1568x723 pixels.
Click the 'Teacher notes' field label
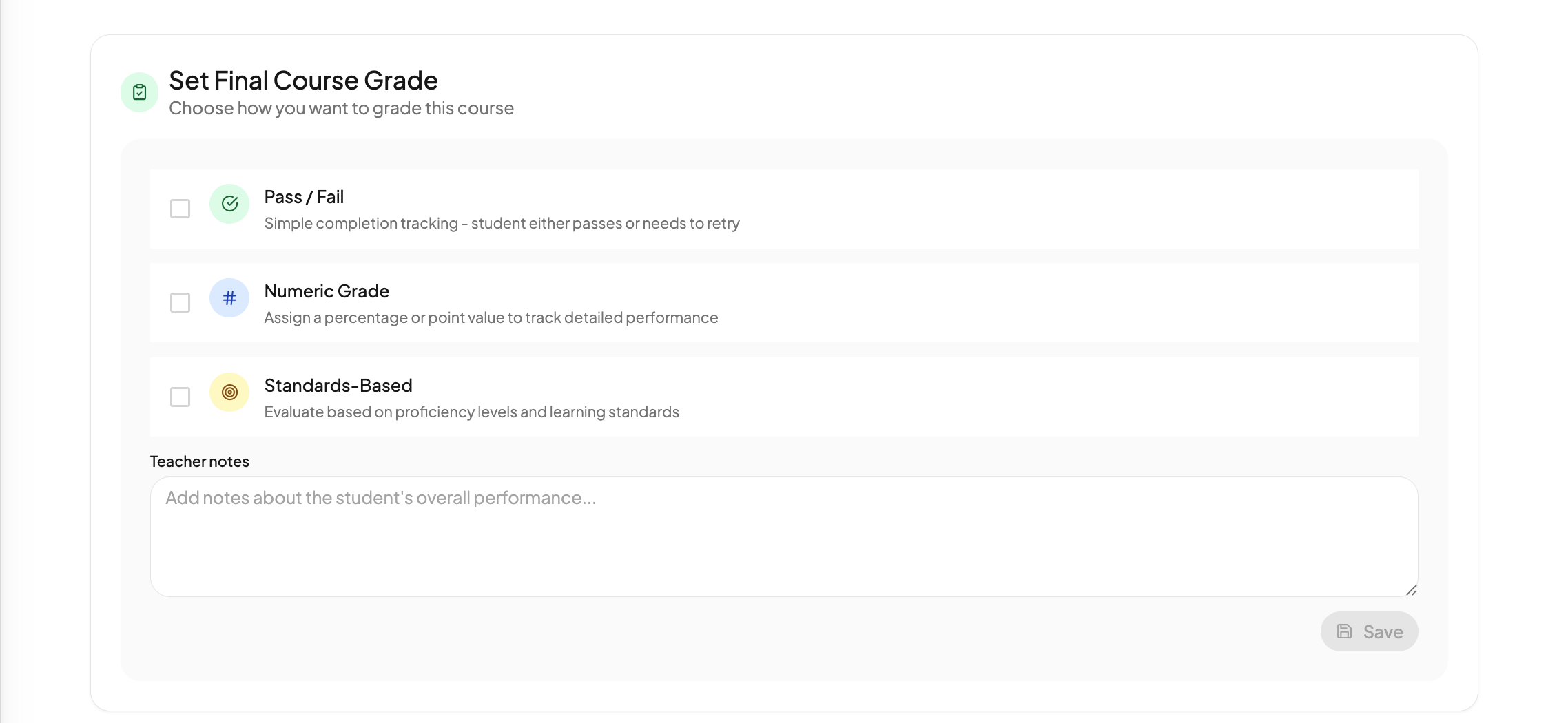click(x=200, y=462)
